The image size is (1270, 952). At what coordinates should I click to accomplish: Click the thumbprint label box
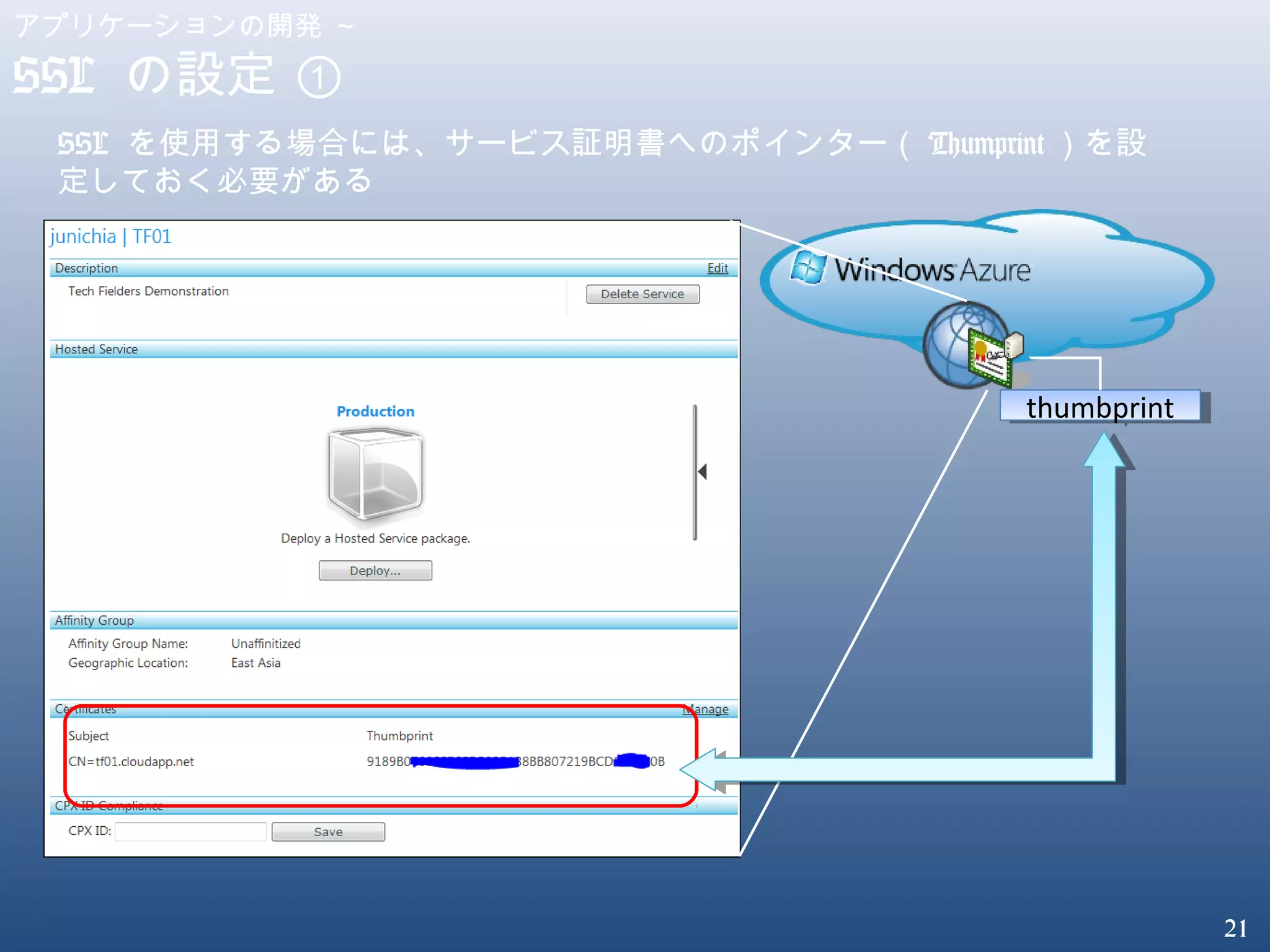[x=1099, y=407]
